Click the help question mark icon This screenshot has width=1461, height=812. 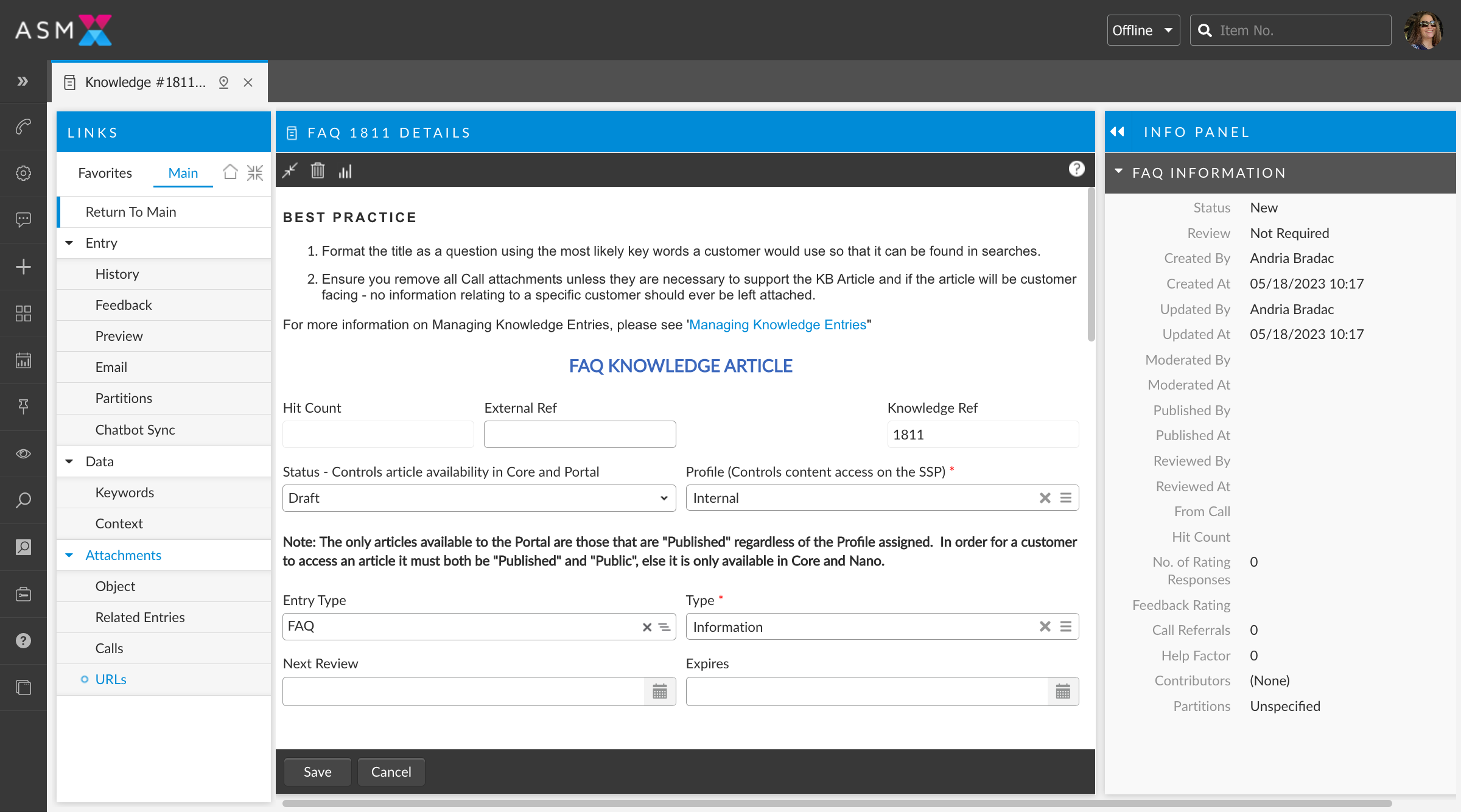[1076, 169]
